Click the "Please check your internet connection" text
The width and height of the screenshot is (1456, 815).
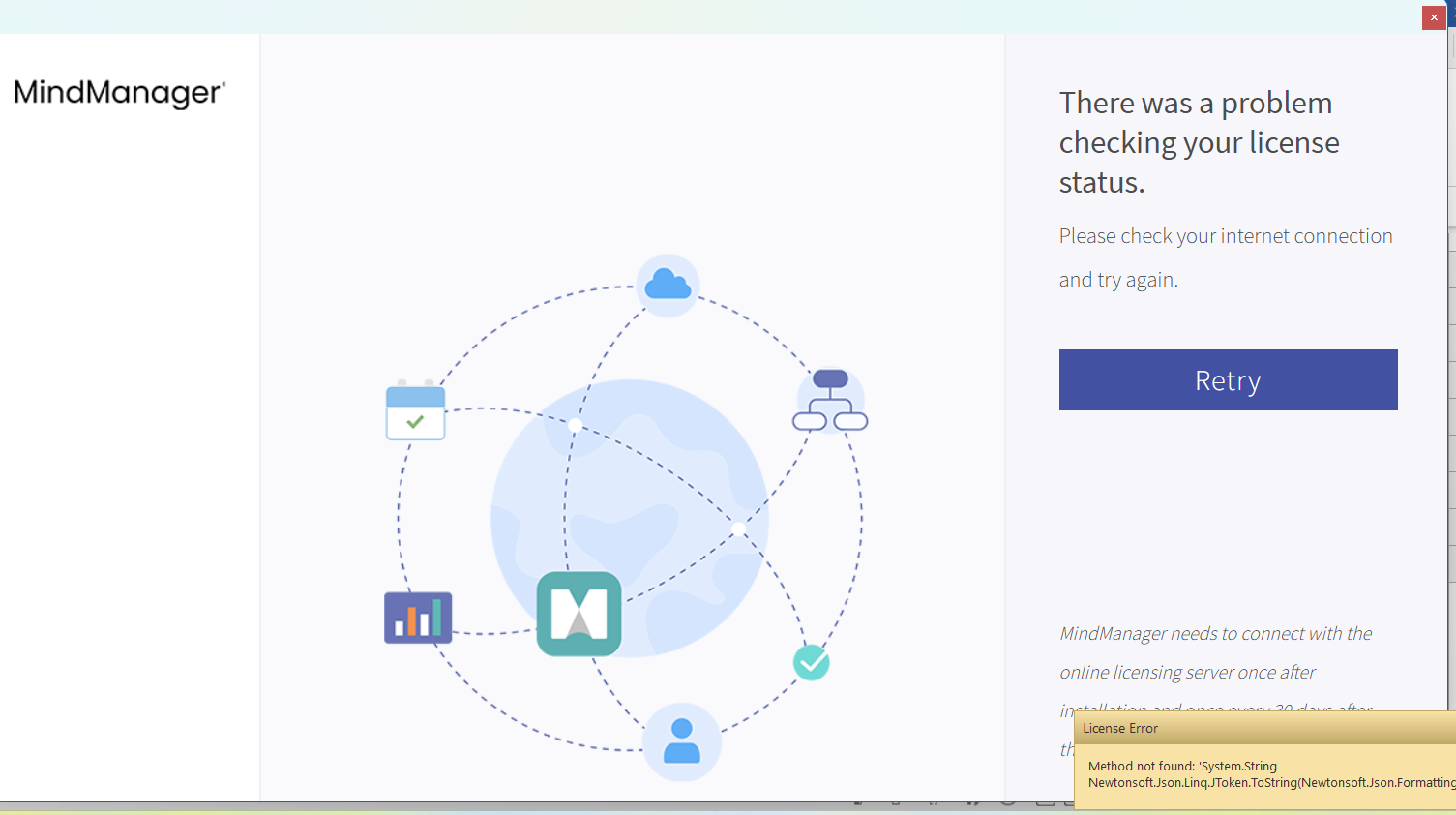1226,257
